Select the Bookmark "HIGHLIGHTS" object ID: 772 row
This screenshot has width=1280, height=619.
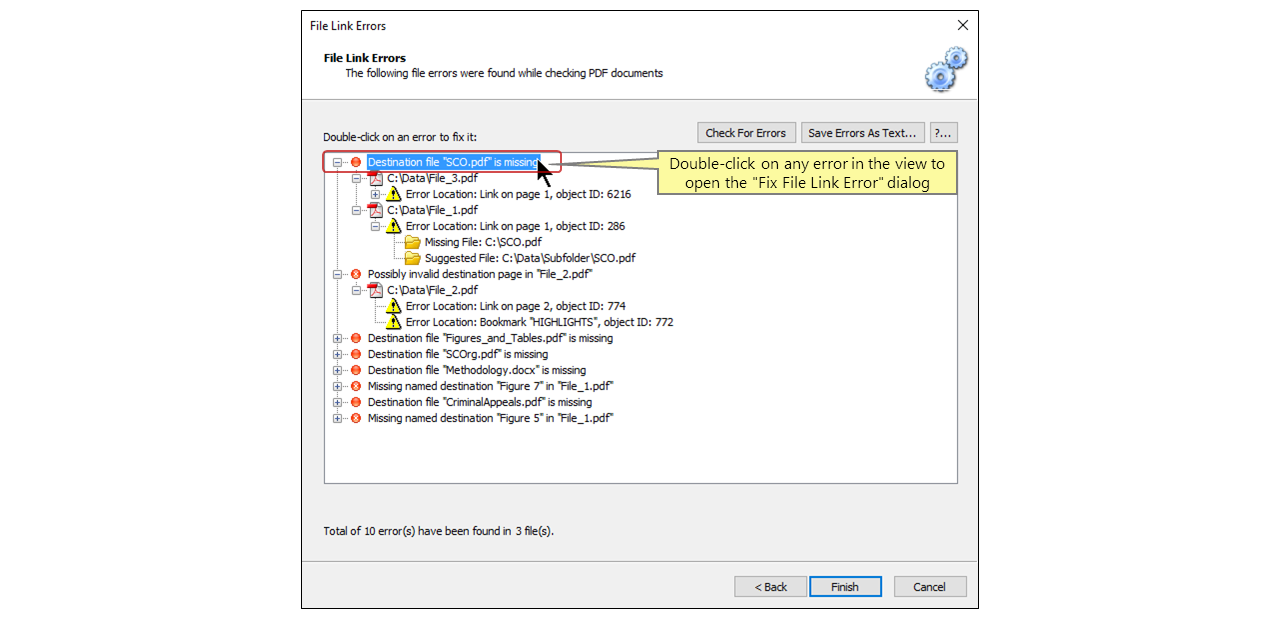coord(539,322)
